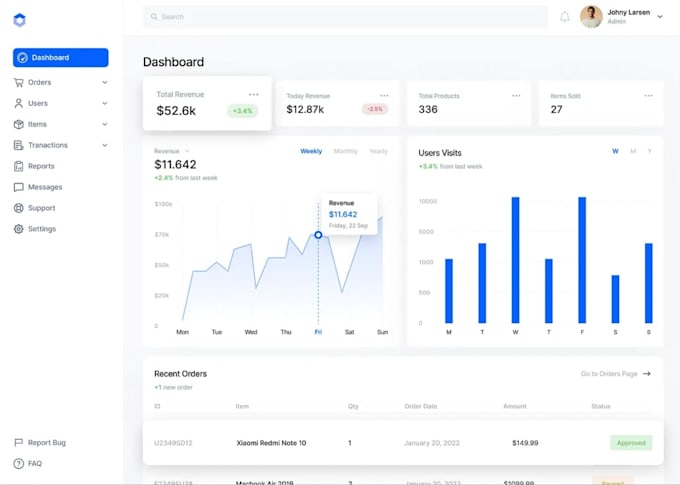The image size is (680, 485).
Task: Click the app logo in sidebar
Action: pos(20,20)
